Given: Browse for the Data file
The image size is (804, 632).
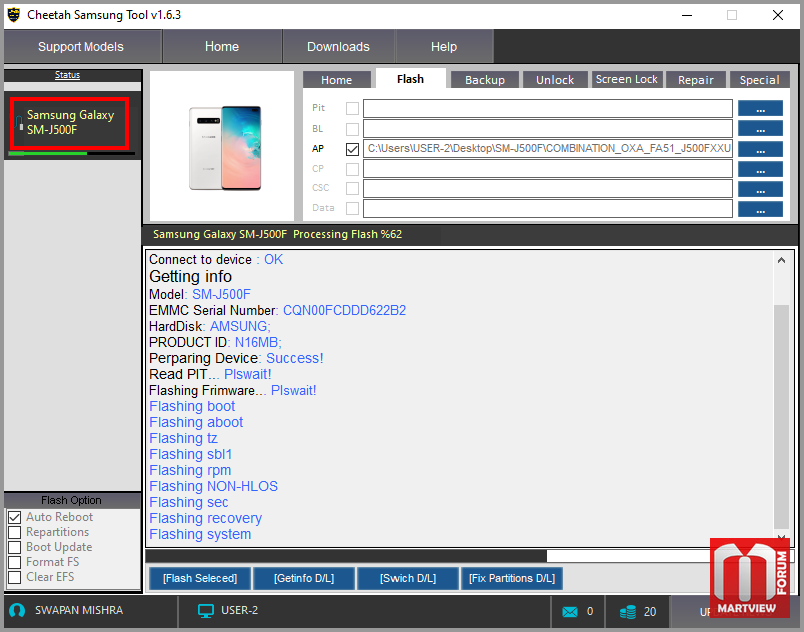Looking at the screenshot, I should click(x=760, y=209).
